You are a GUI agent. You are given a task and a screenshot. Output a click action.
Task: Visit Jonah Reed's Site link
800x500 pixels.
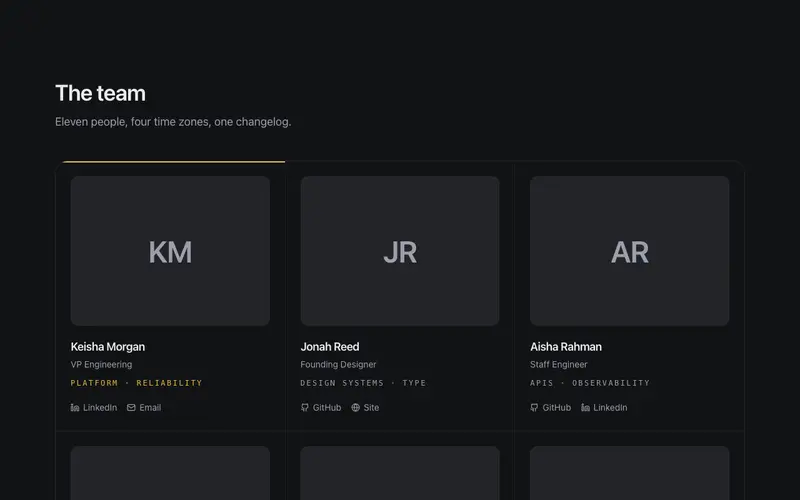click(x=365, y=408)
